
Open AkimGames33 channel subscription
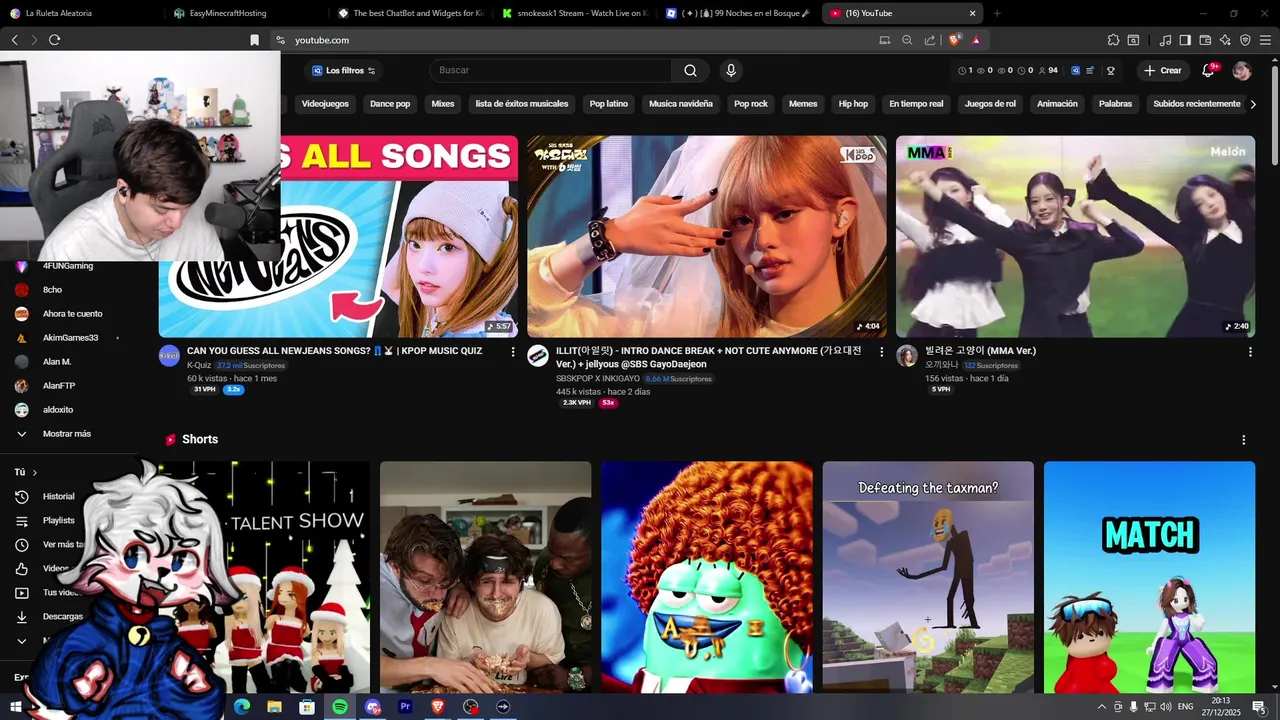(70, 338)
